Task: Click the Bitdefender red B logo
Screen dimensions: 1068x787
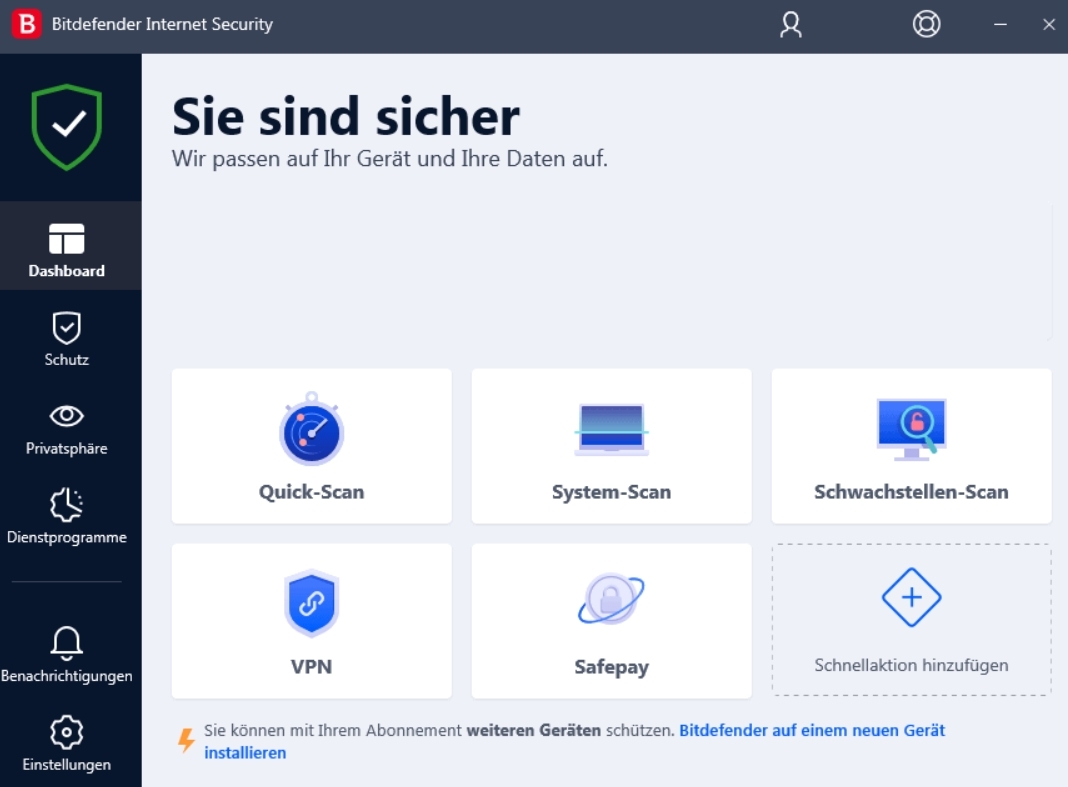Action: [x=27, y=24]
